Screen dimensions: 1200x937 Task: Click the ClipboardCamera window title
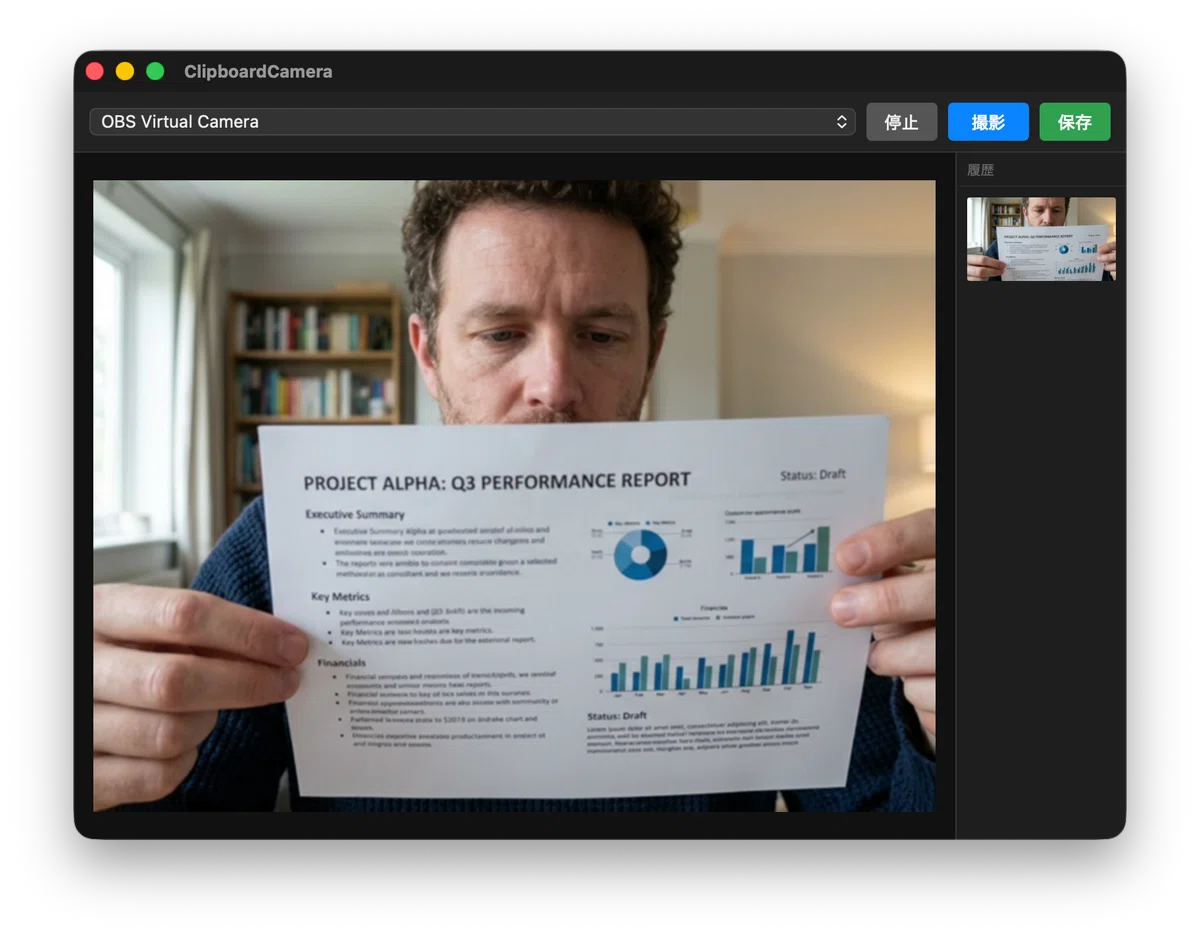[258, 72]
